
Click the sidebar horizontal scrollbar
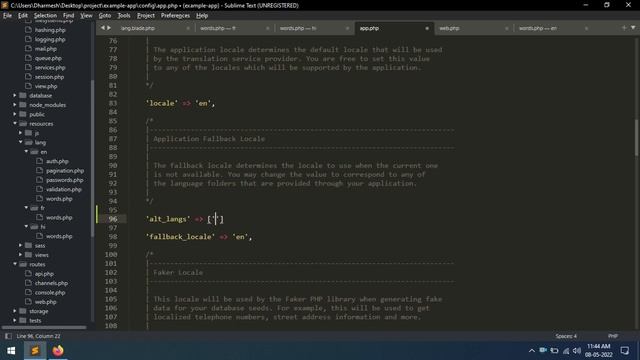[44, 327]
